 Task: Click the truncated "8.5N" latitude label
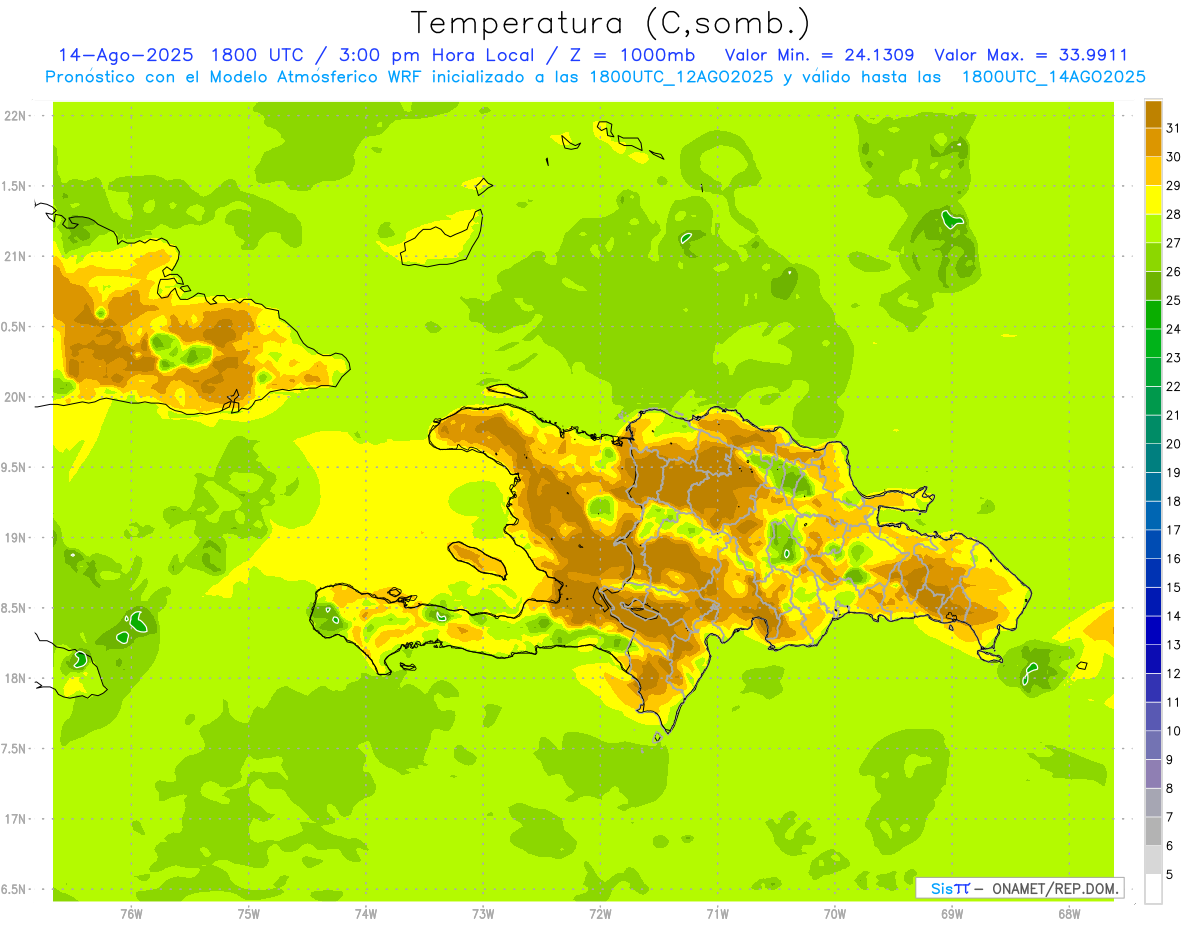point(14,608)
